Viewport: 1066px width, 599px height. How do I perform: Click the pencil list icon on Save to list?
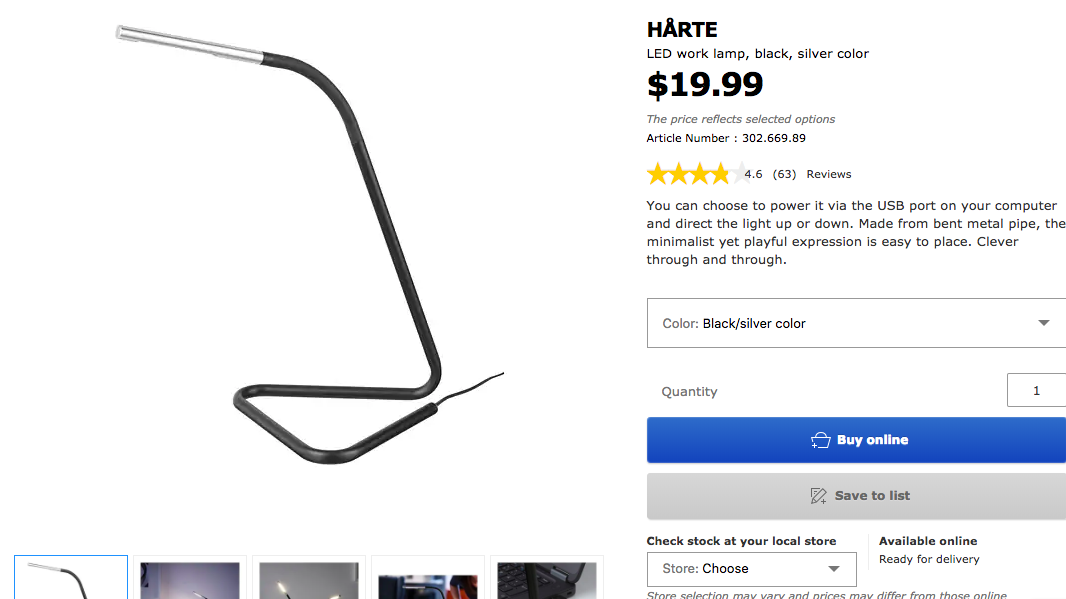click(819, 496)
